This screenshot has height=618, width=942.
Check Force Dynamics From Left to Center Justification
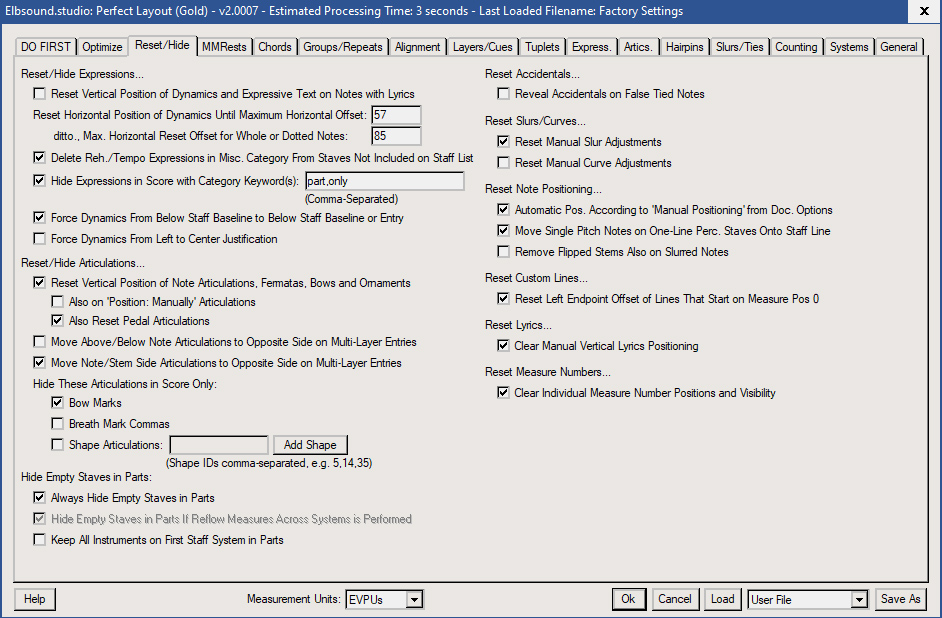[x=40, y=239]
